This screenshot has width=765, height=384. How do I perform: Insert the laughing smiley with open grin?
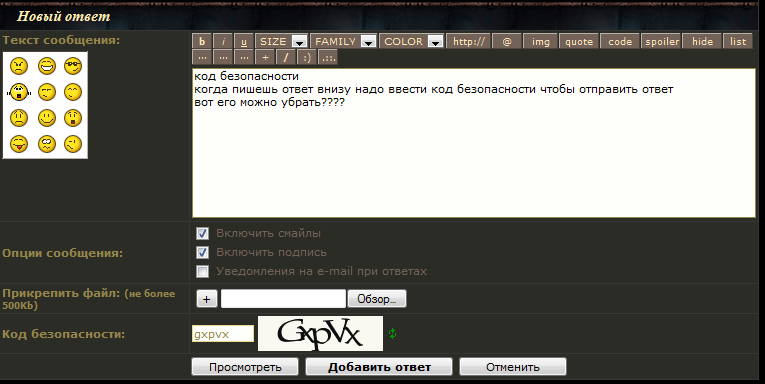(x=47, y=66)
